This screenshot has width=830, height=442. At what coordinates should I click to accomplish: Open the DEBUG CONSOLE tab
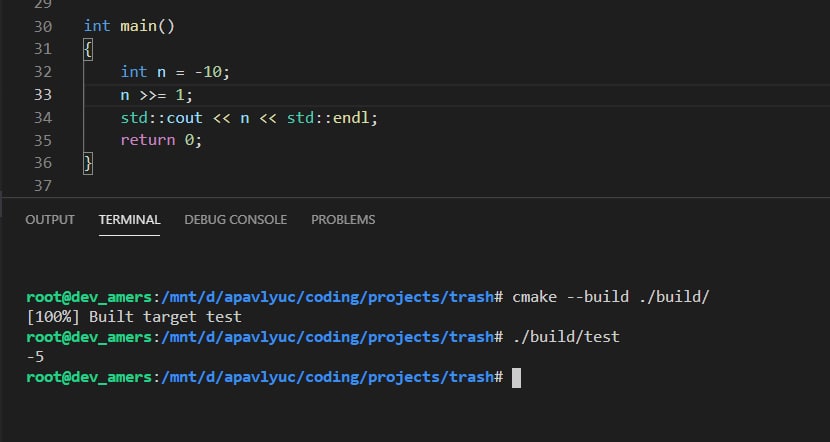point(236,220)
